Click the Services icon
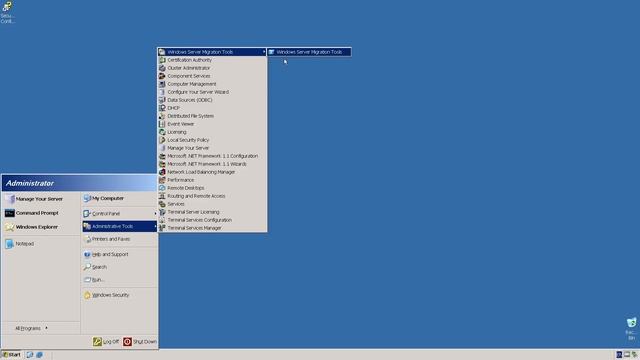640x360 pixels. 162,204
